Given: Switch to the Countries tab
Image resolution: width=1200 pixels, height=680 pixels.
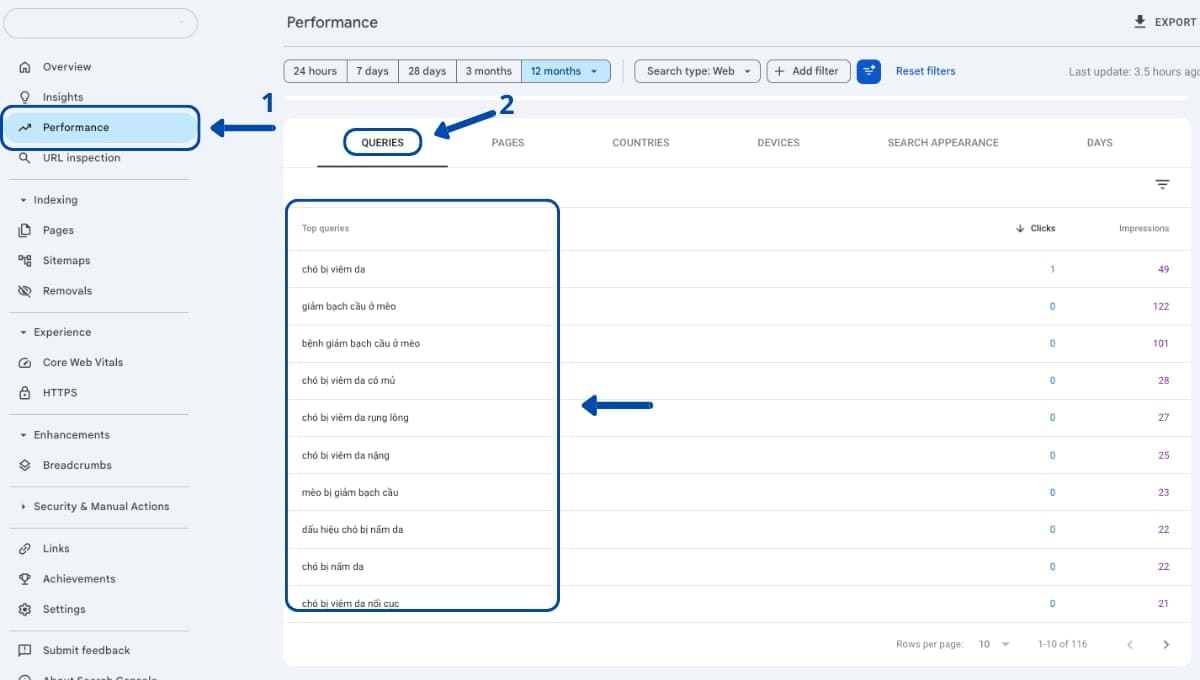Looking at the screenshot, I should [641, 143].
